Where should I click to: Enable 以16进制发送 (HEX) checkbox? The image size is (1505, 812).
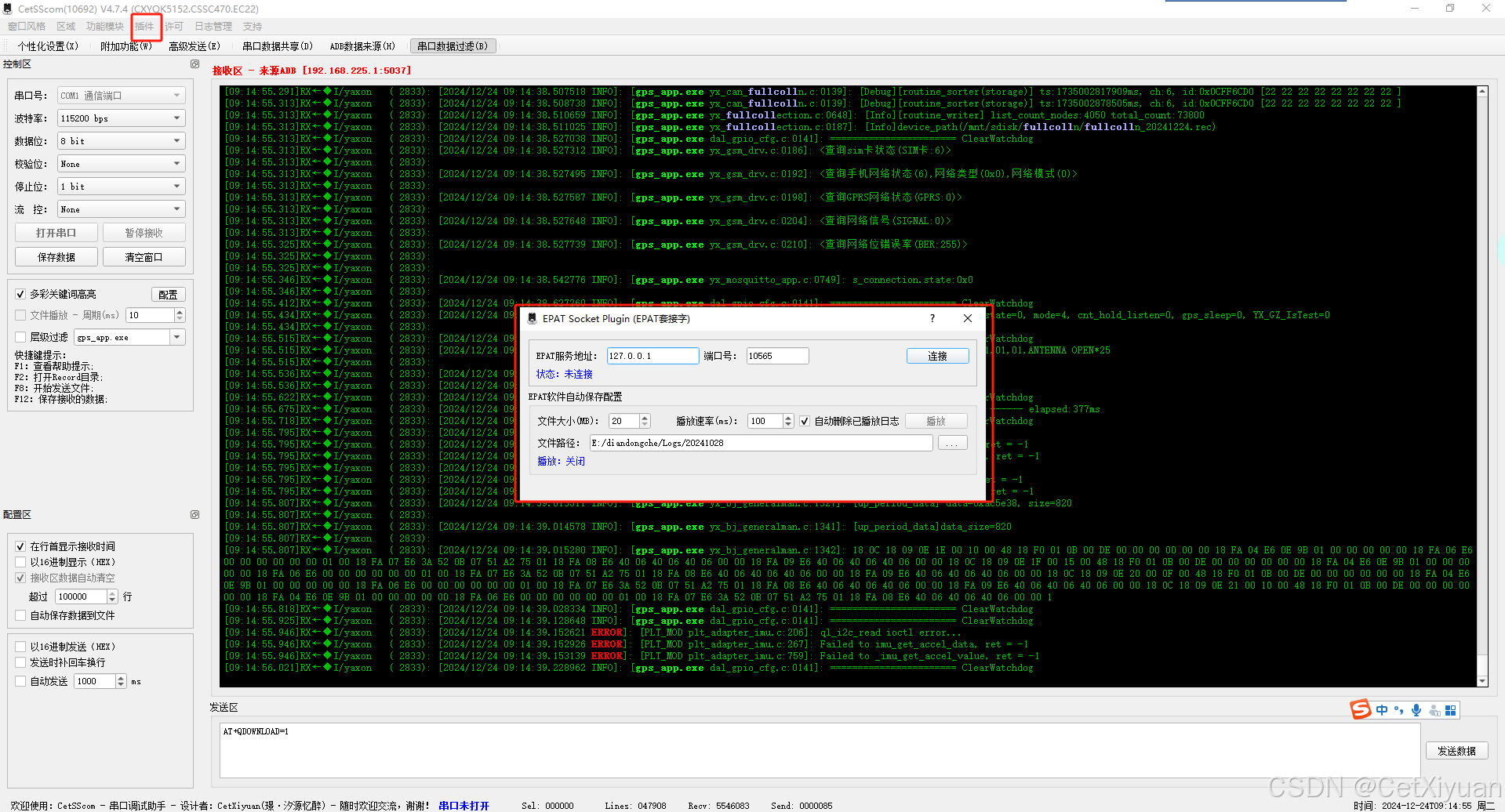(20, 647)
